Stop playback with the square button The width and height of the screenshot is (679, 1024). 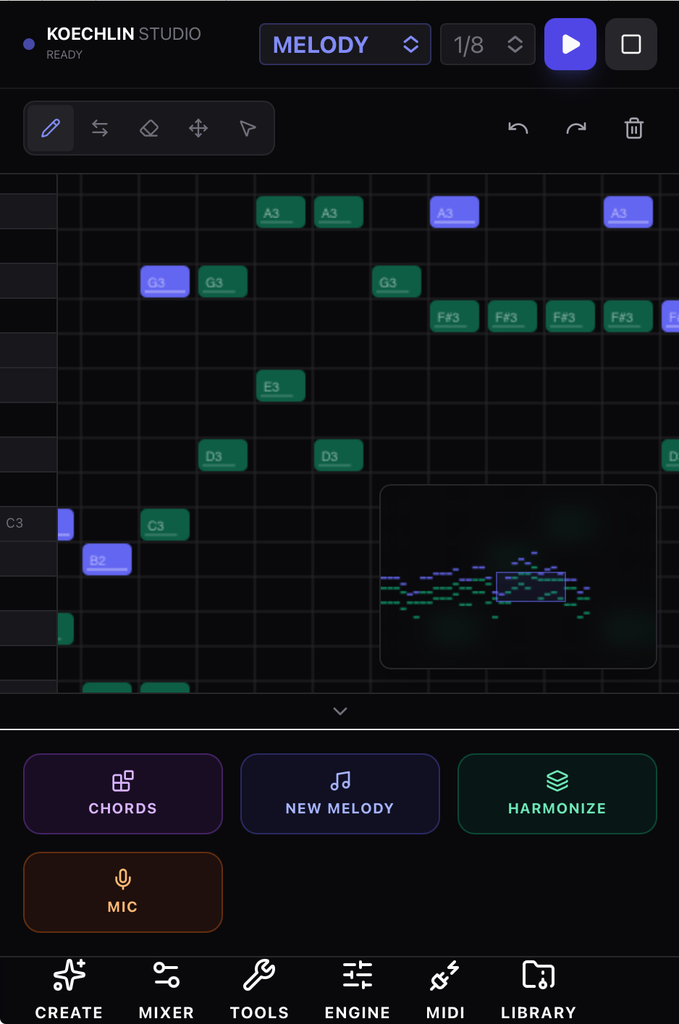(x=631, y=44)
